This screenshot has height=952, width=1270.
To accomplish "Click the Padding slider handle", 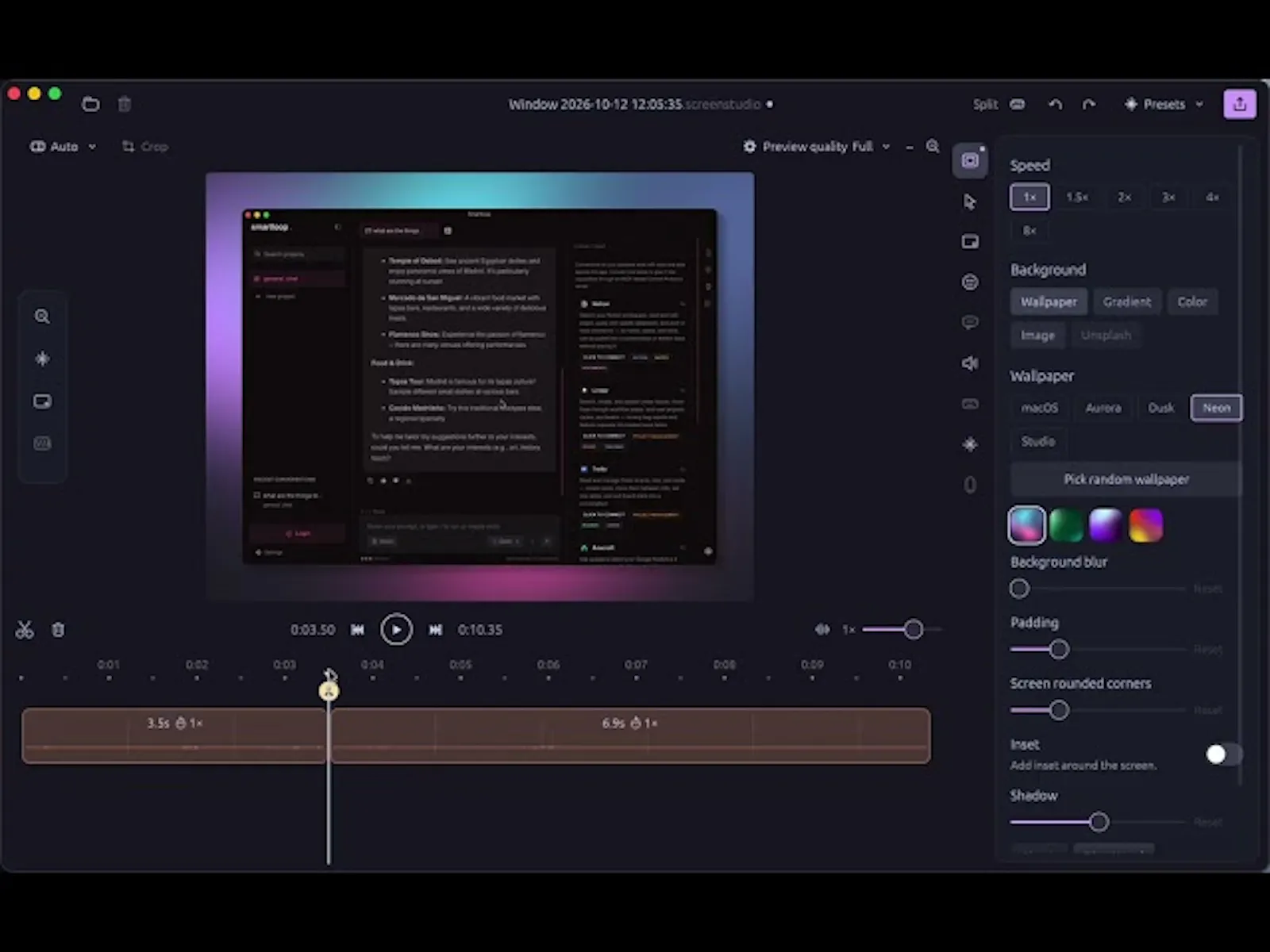I will pyautogui.click(x=1059, y=650).
